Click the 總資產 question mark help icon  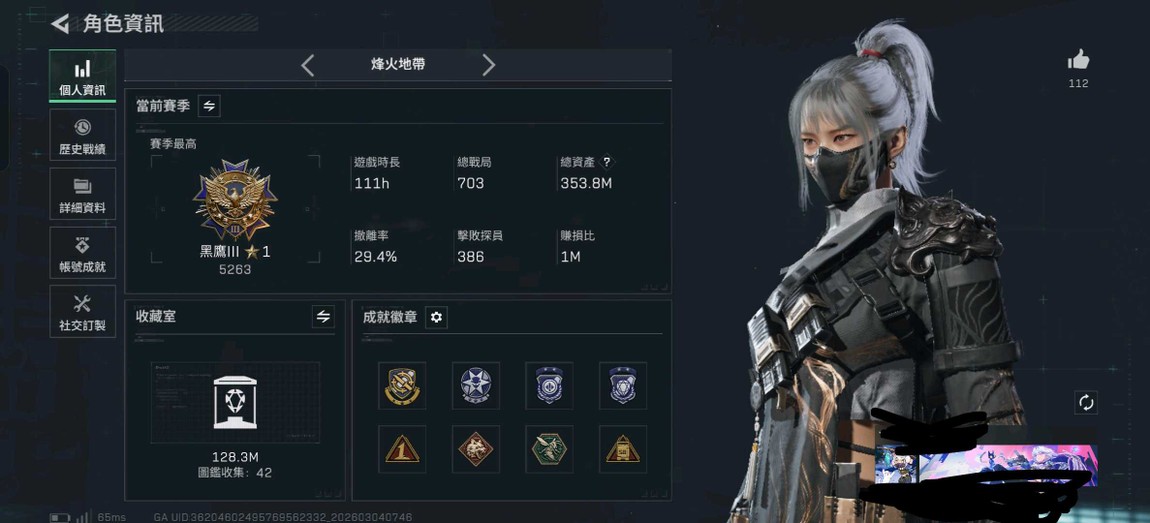click(x=606, y=162)
